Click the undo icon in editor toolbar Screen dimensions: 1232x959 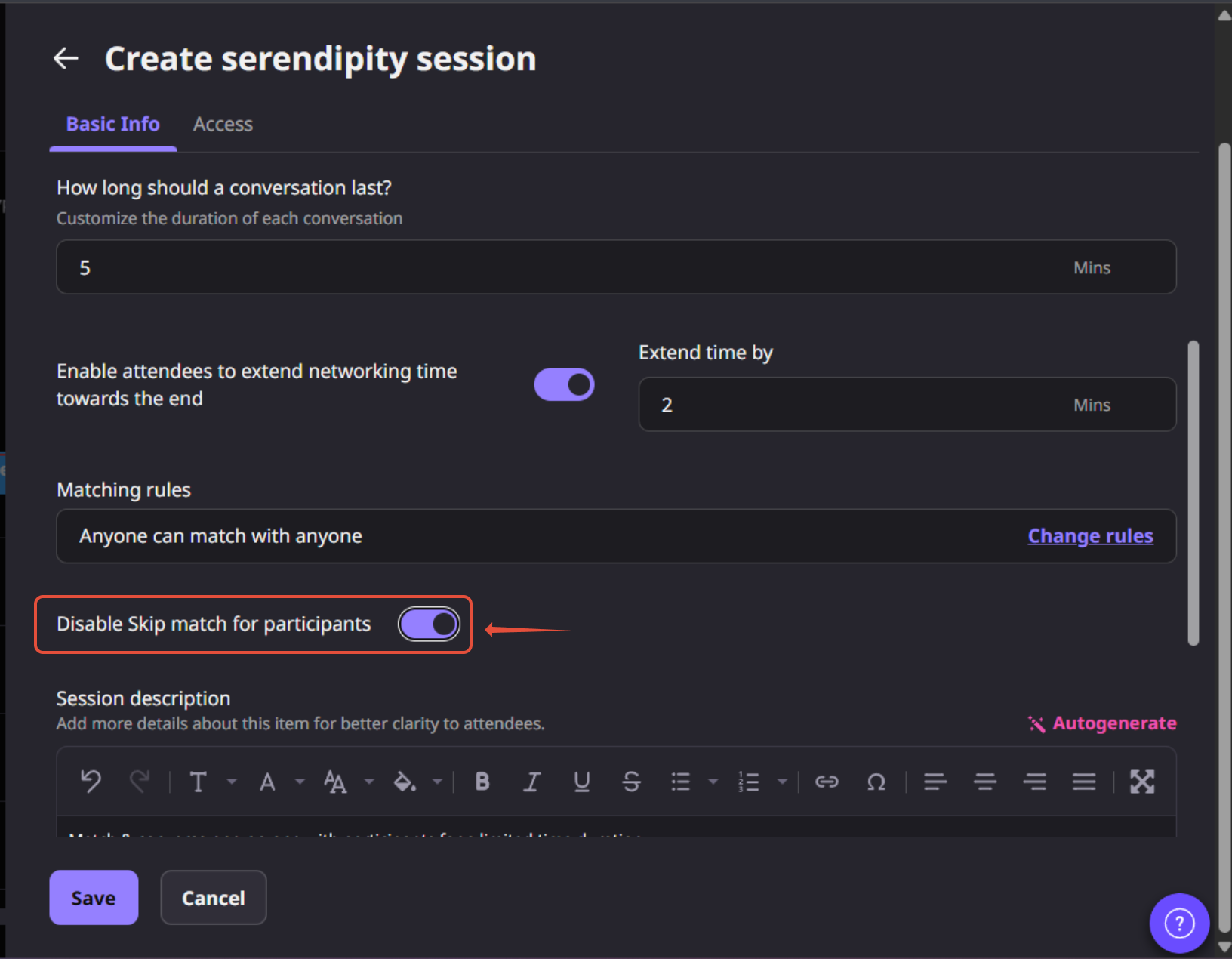[x=91, y=782]
